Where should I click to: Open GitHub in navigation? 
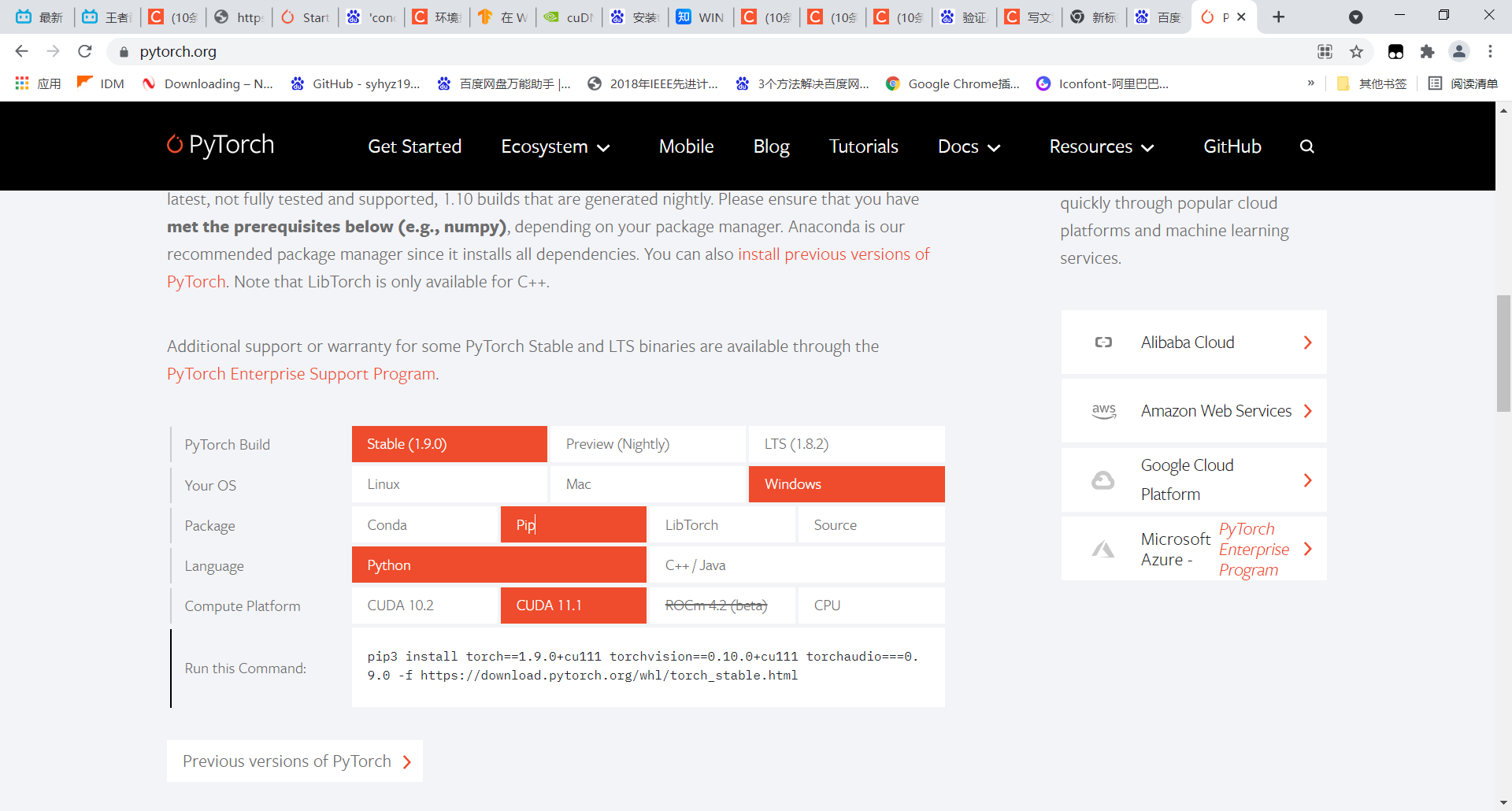click(1232, 146)
